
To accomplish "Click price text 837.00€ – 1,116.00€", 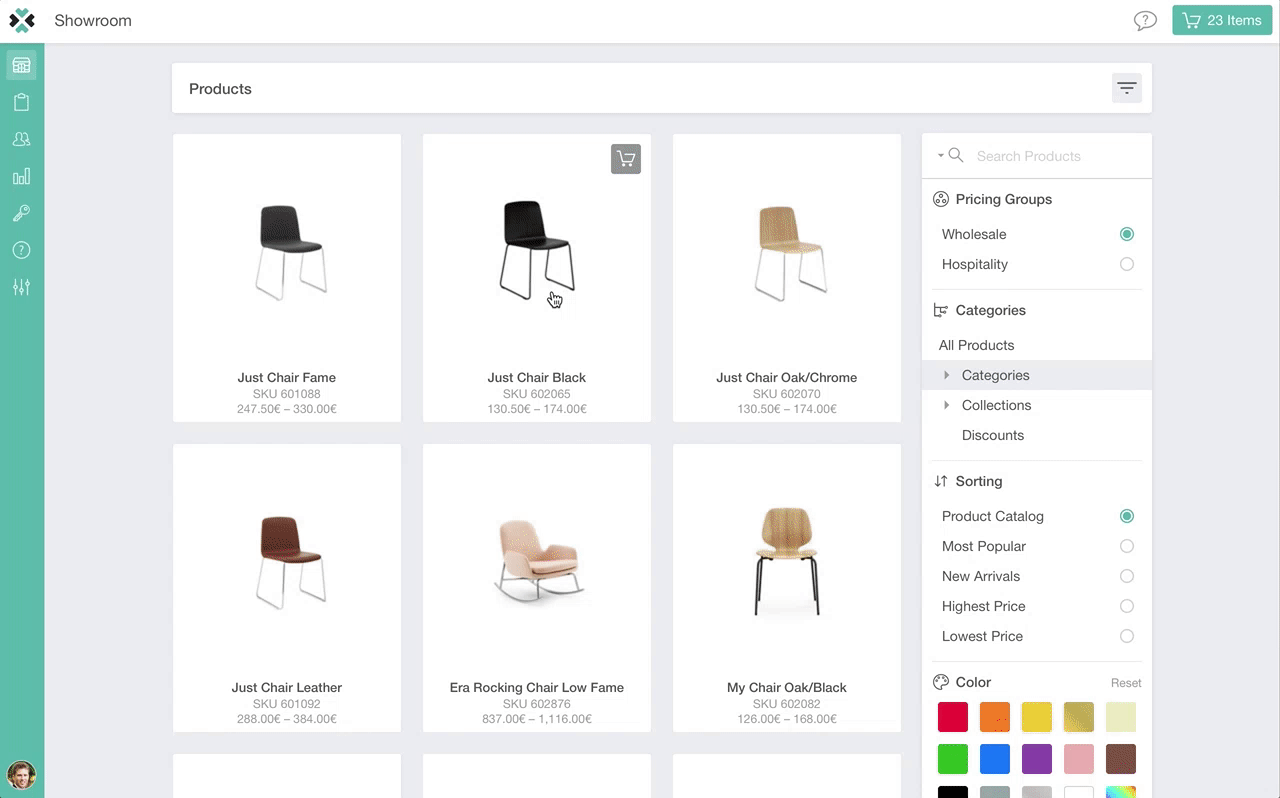I will [x=537, y=719].
